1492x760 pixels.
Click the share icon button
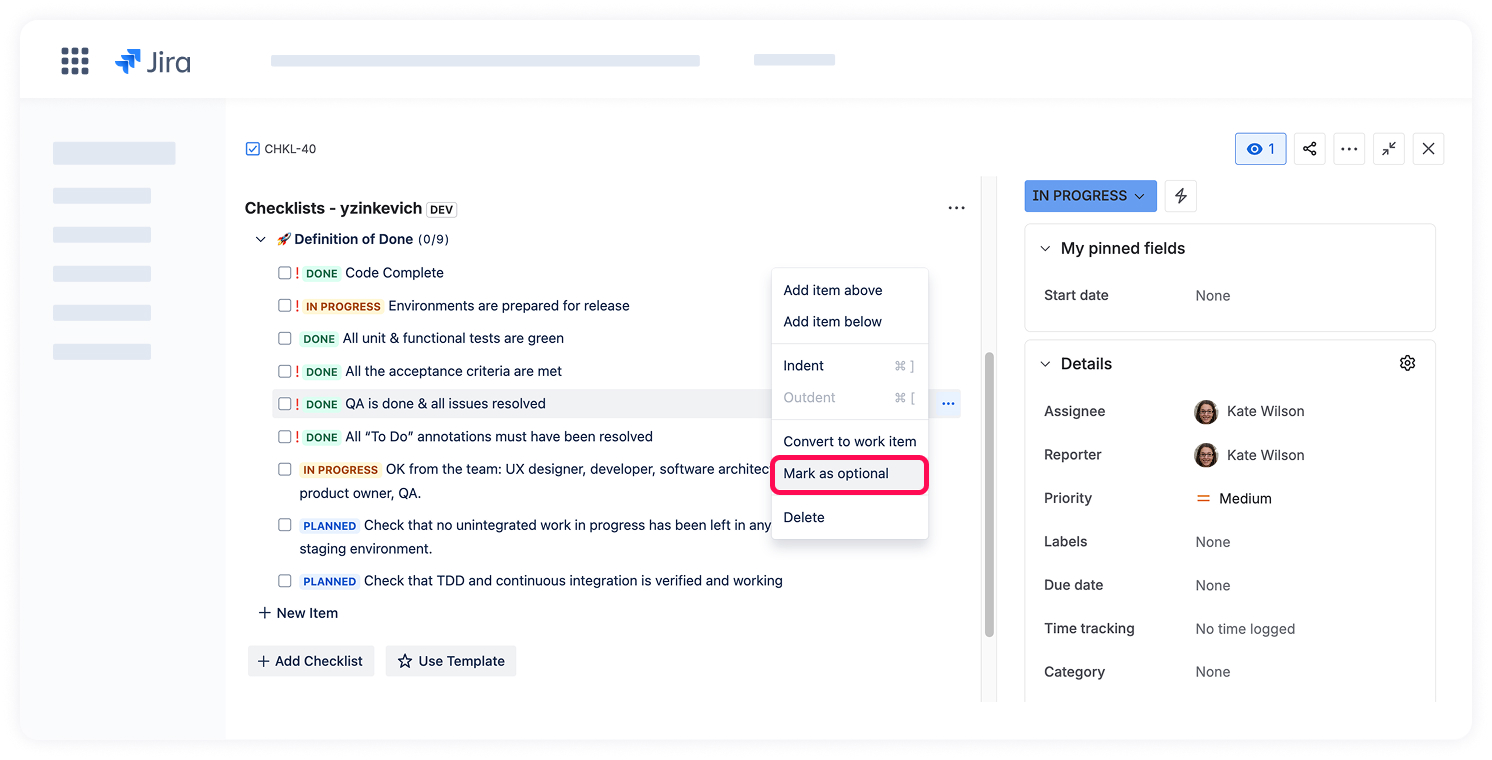click(1309, 149)
